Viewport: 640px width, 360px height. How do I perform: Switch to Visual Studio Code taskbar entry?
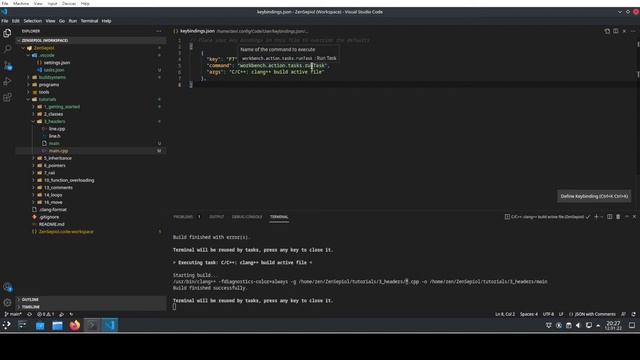[109, 325]
